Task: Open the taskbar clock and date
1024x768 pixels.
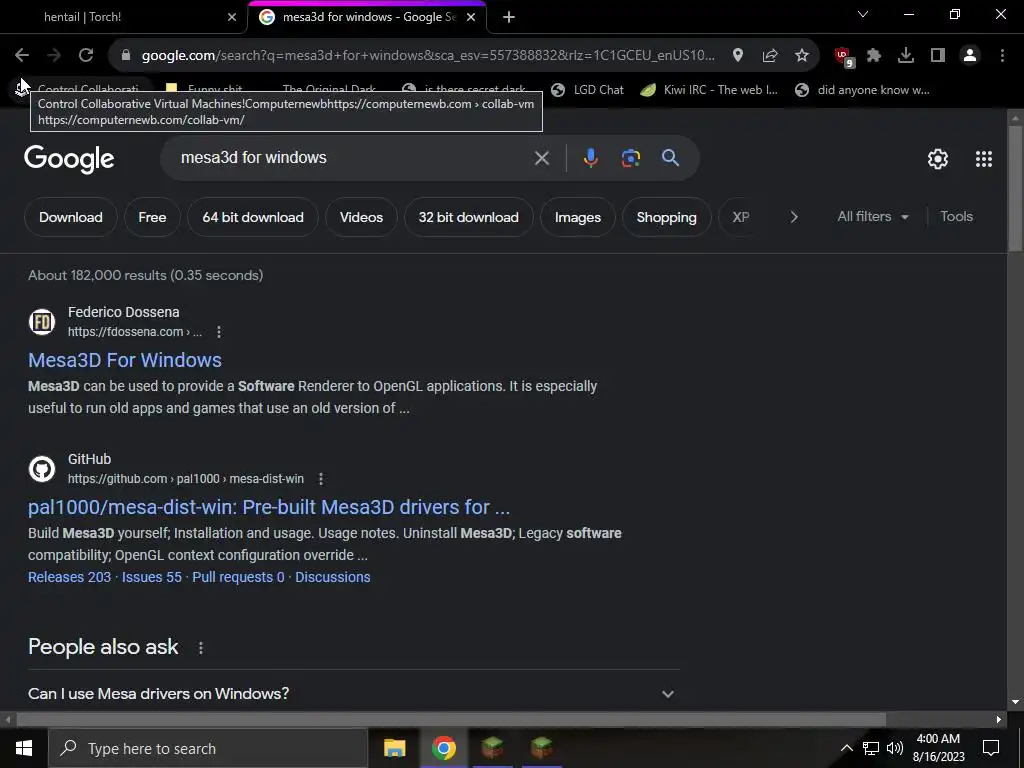Action: coord(938,748)
